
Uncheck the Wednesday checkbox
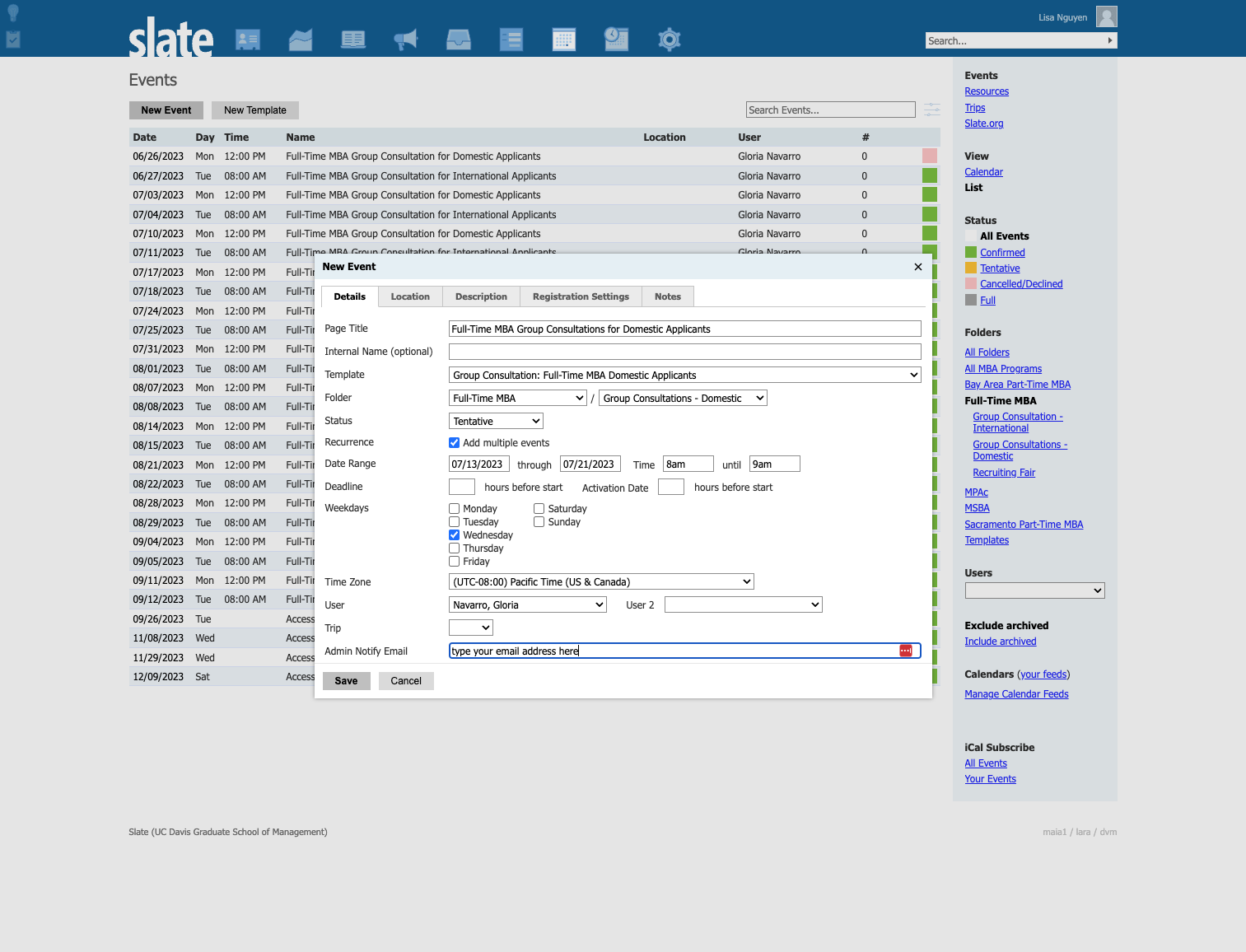(454, 535)
